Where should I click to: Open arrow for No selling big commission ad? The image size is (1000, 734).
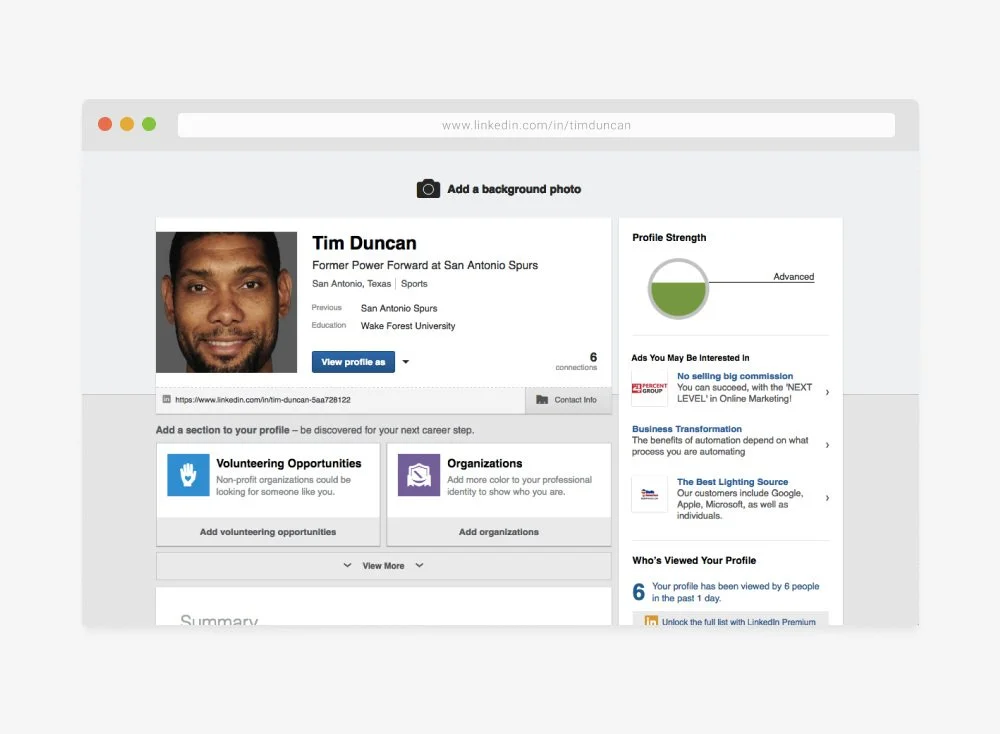tap(827, 392)
